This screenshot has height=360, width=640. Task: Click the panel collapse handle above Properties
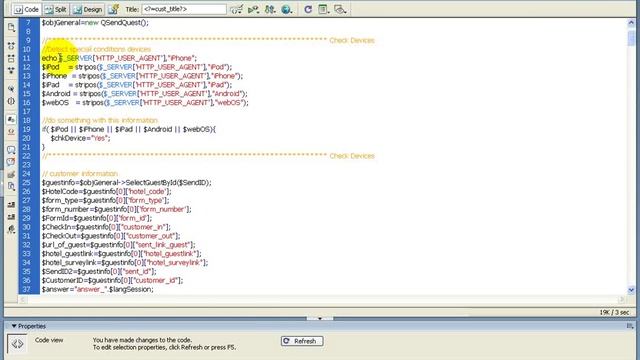tap(320, 318)
